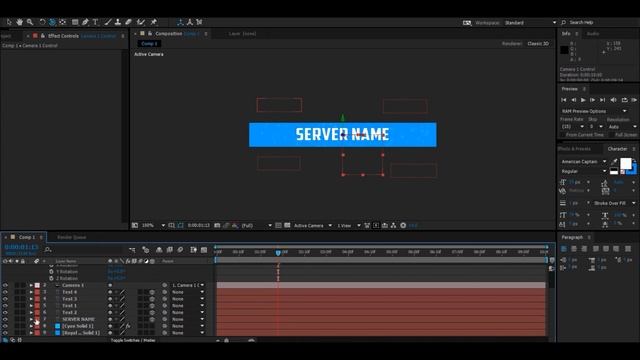Open the RAM Preview Options dropdown
This screenshot has height=360, width=640.
[594, 111]
